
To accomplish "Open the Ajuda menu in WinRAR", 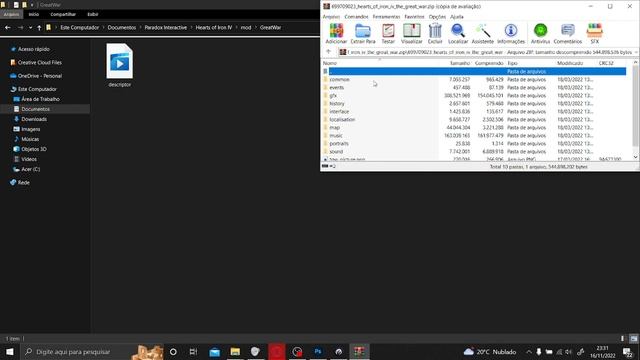I will click(457, 17).
